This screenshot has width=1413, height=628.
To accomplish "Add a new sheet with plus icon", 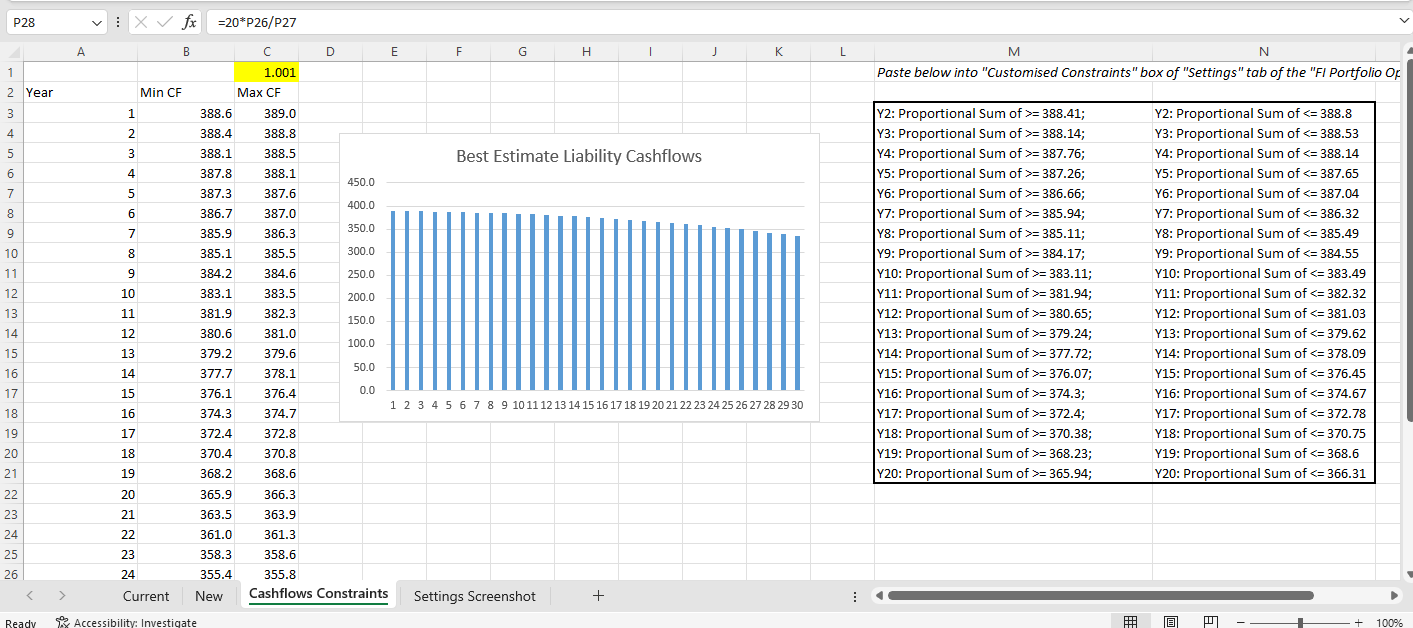I will 598,596.
